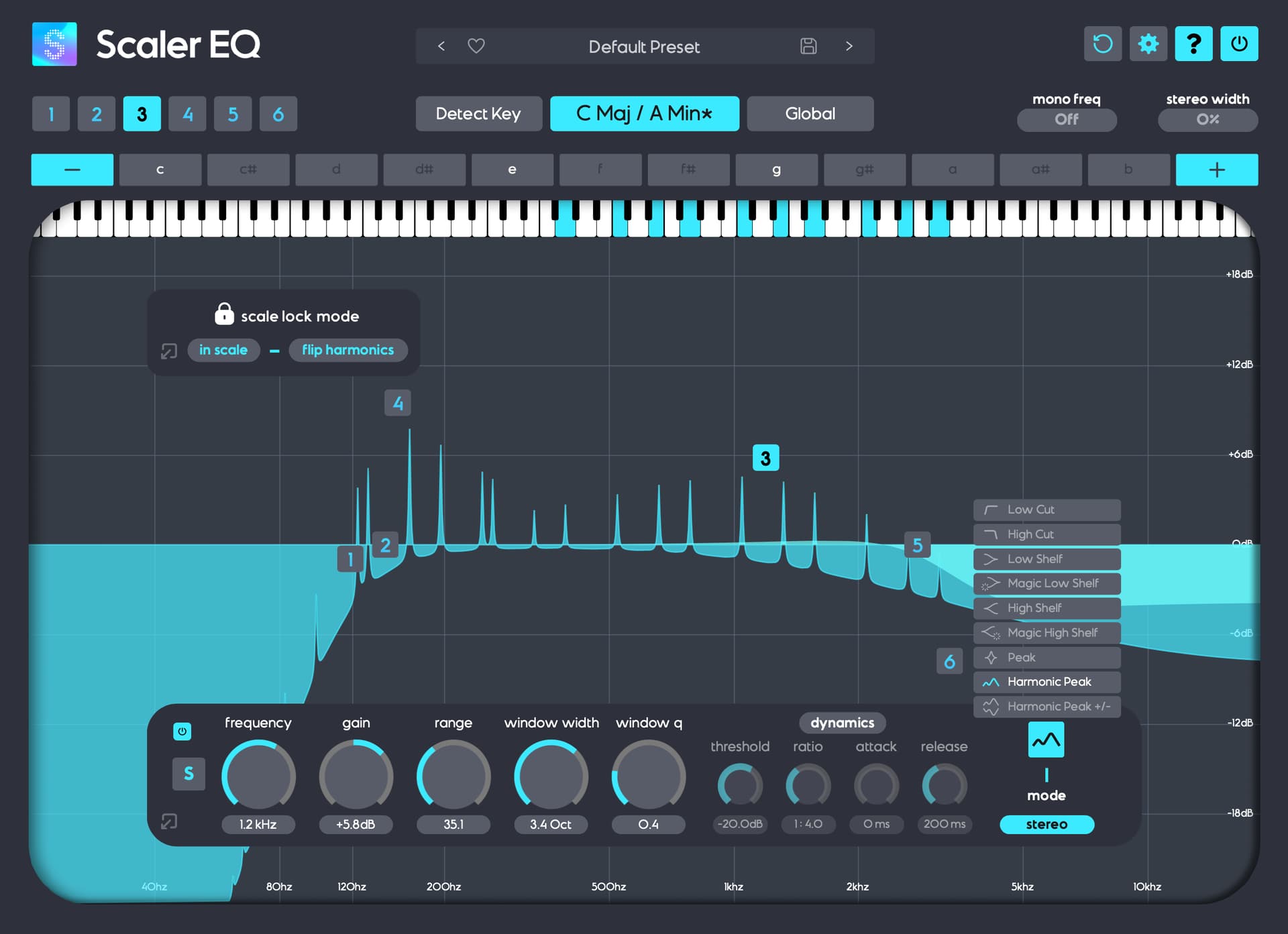Image resolution: width=1288 pixels, height=934 pixels.
Task: Toggle band power button in control panel
Action: tap(182, 732)
